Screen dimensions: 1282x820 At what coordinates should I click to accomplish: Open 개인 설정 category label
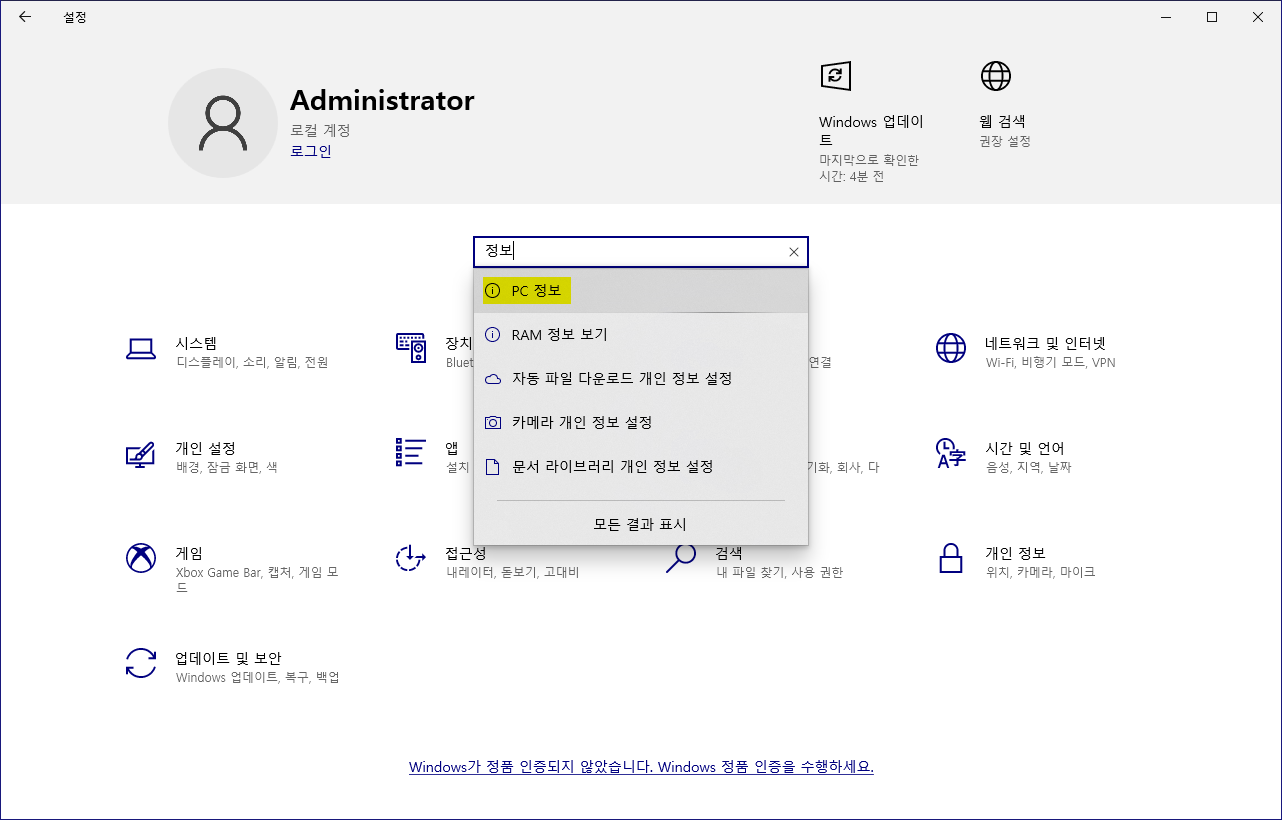[x=206, y=448]
